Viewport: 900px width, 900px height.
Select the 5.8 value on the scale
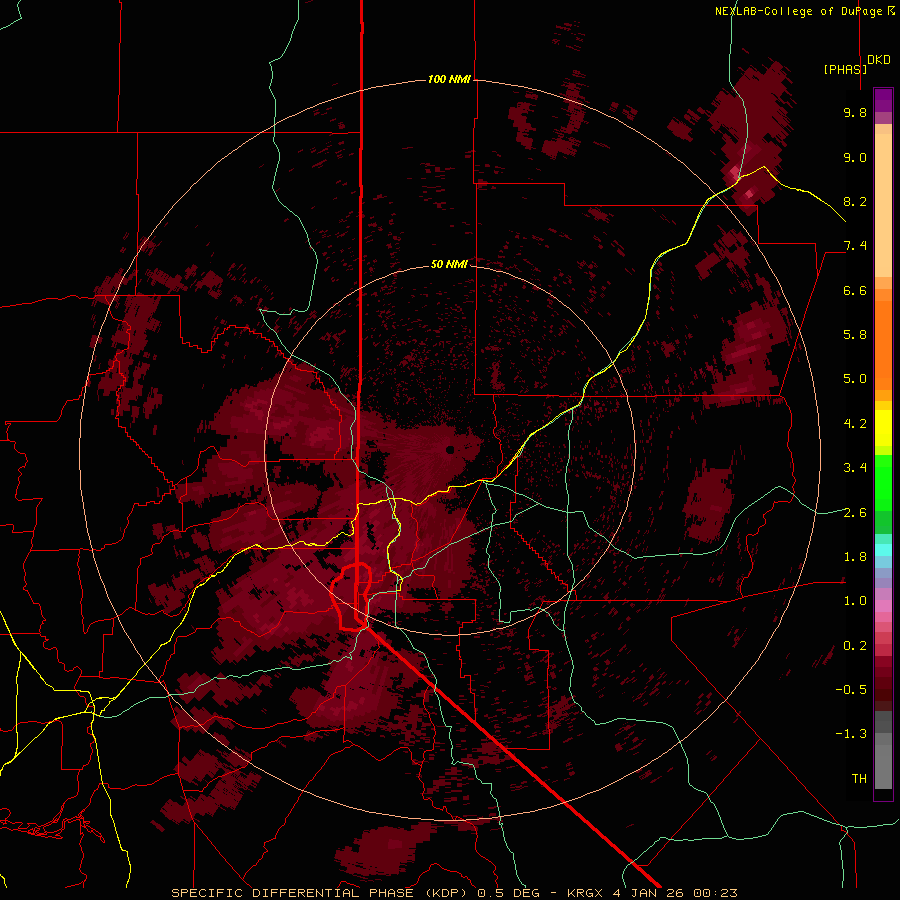pos(855,335)
